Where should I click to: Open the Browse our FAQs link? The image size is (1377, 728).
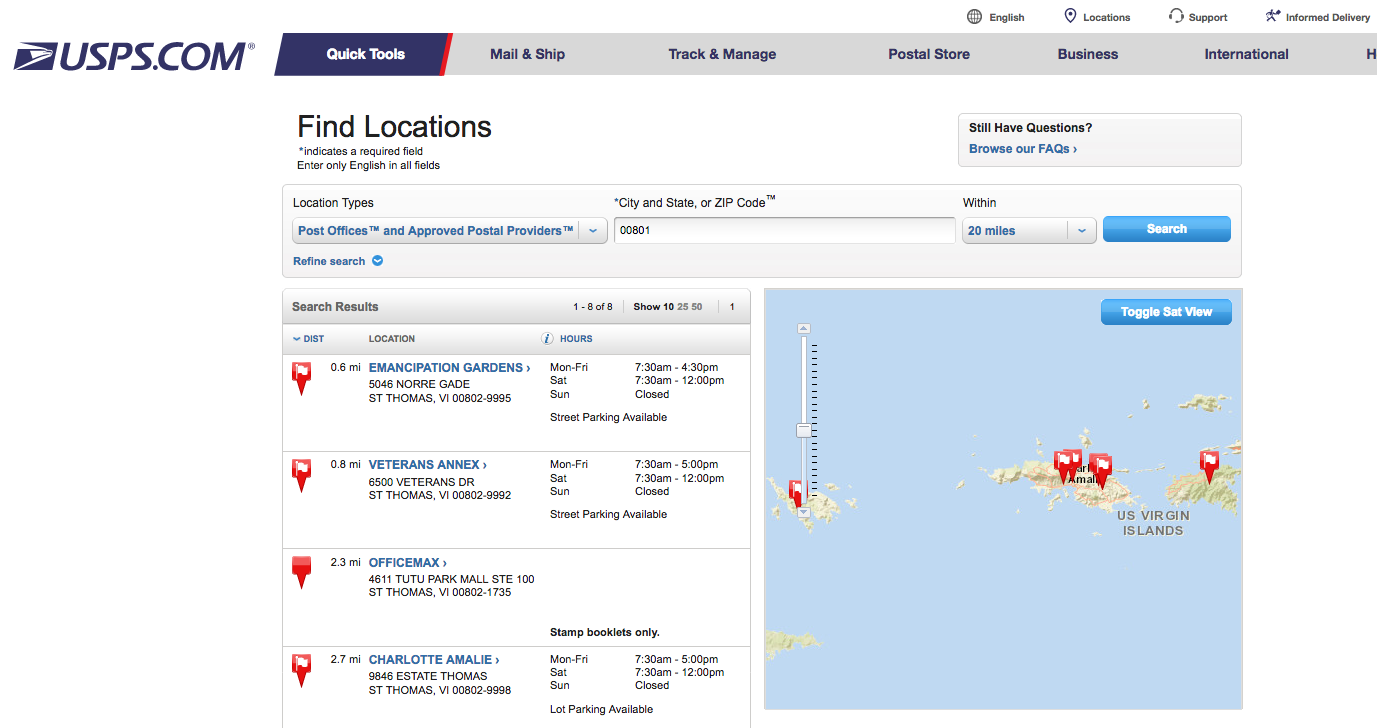point(1022,148)
